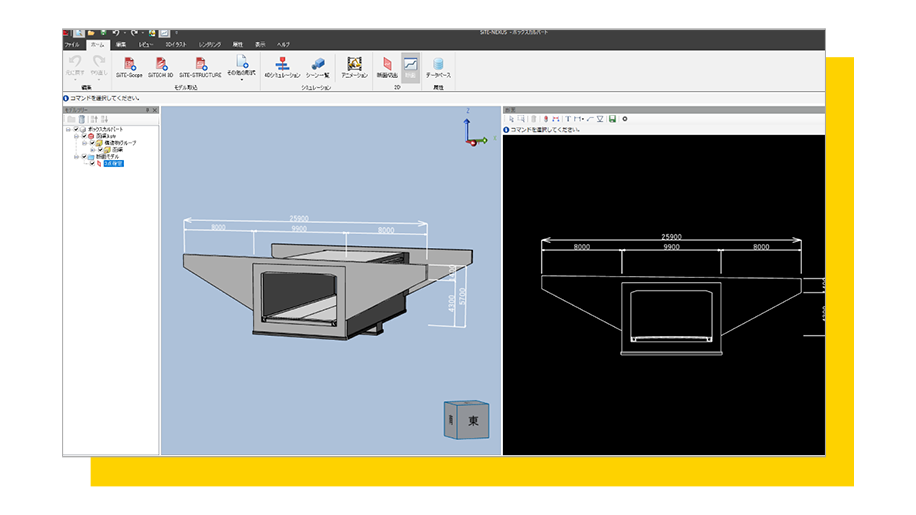Switch to the ヘルプ ribbon tab
Viewport: 916px width, 515px height.
[284, 45]
